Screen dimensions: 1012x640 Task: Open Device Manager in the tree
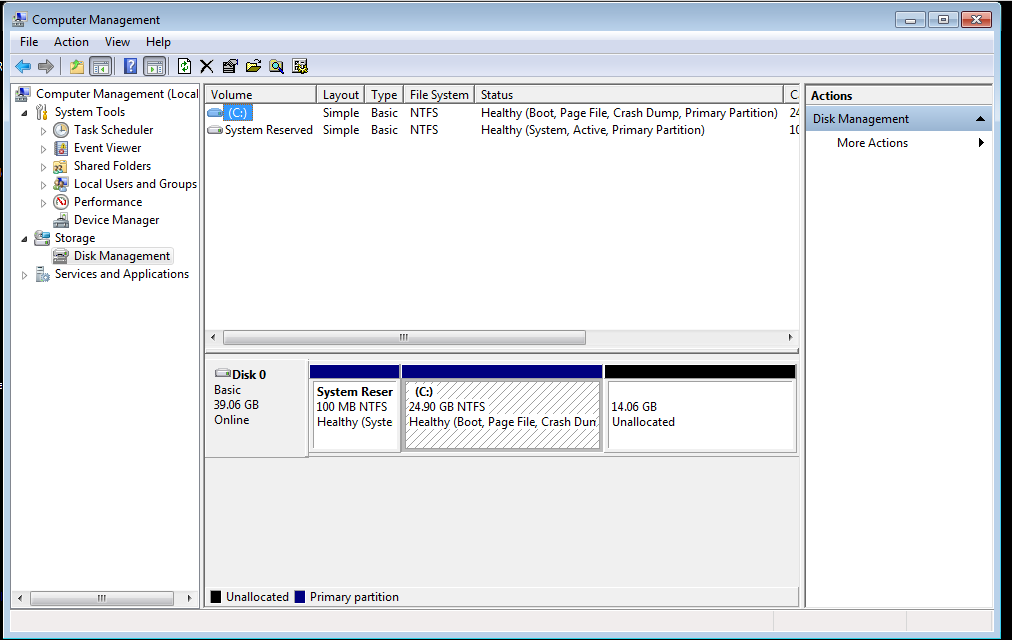click(x=116, y=220)
